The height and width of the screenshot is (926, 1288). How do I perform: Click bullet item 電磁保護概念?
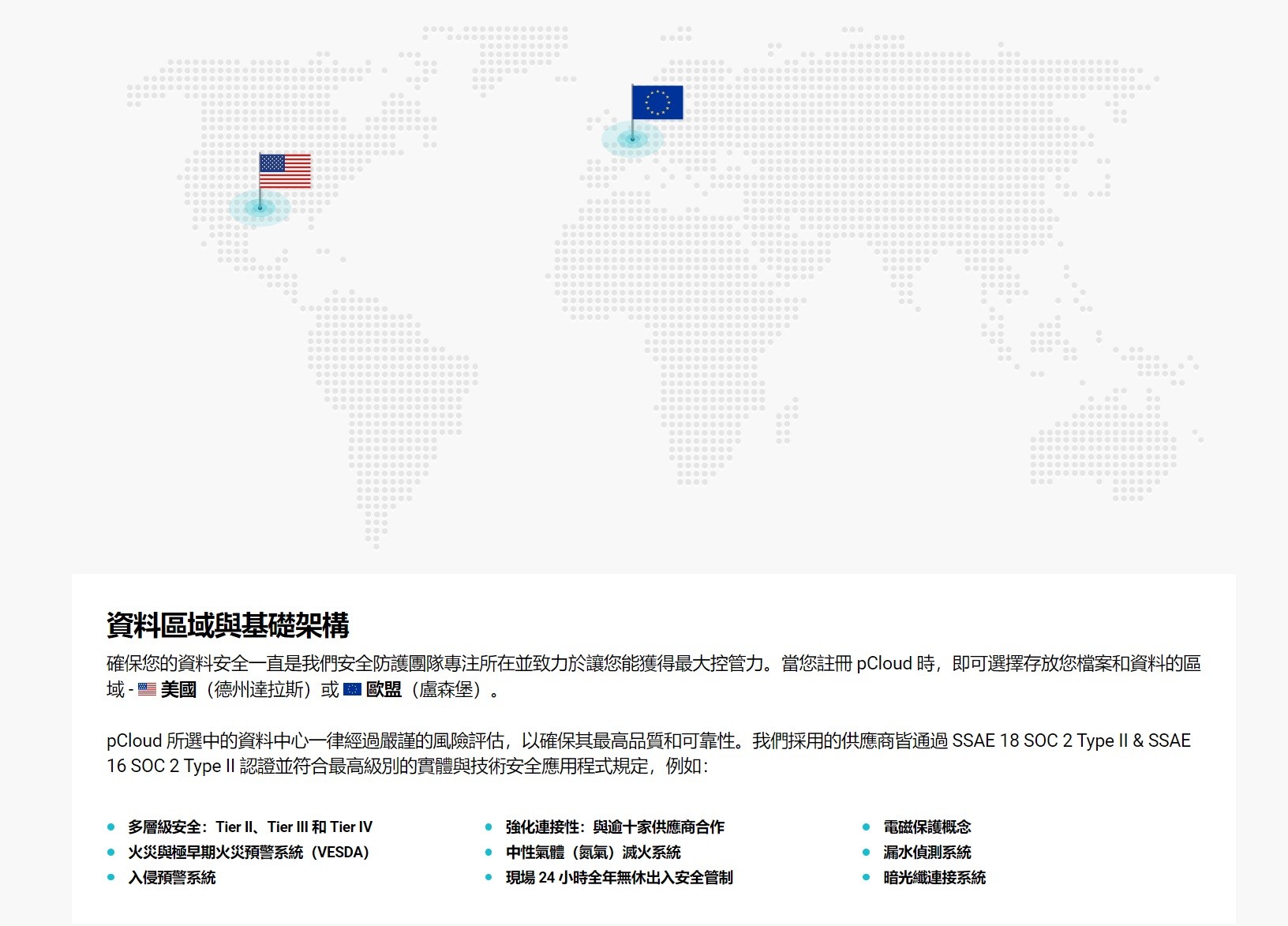coord(927,827)
